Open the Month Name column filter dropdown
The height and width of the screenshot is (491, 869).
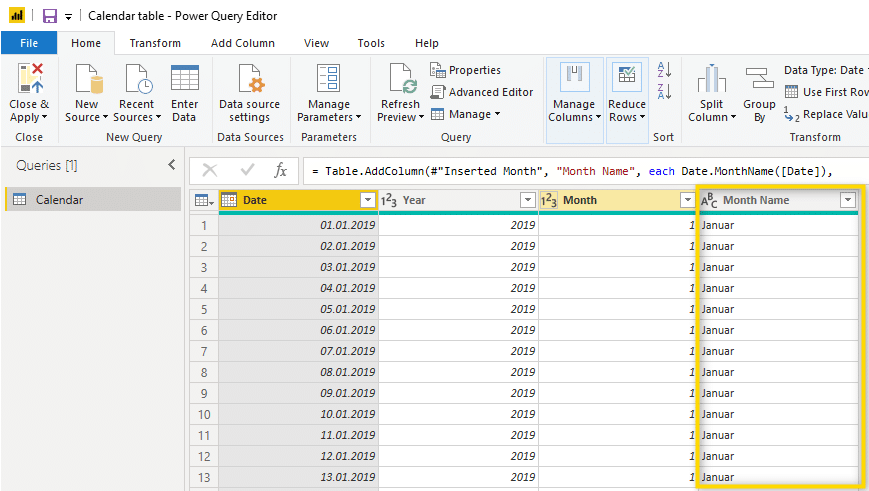848,200
